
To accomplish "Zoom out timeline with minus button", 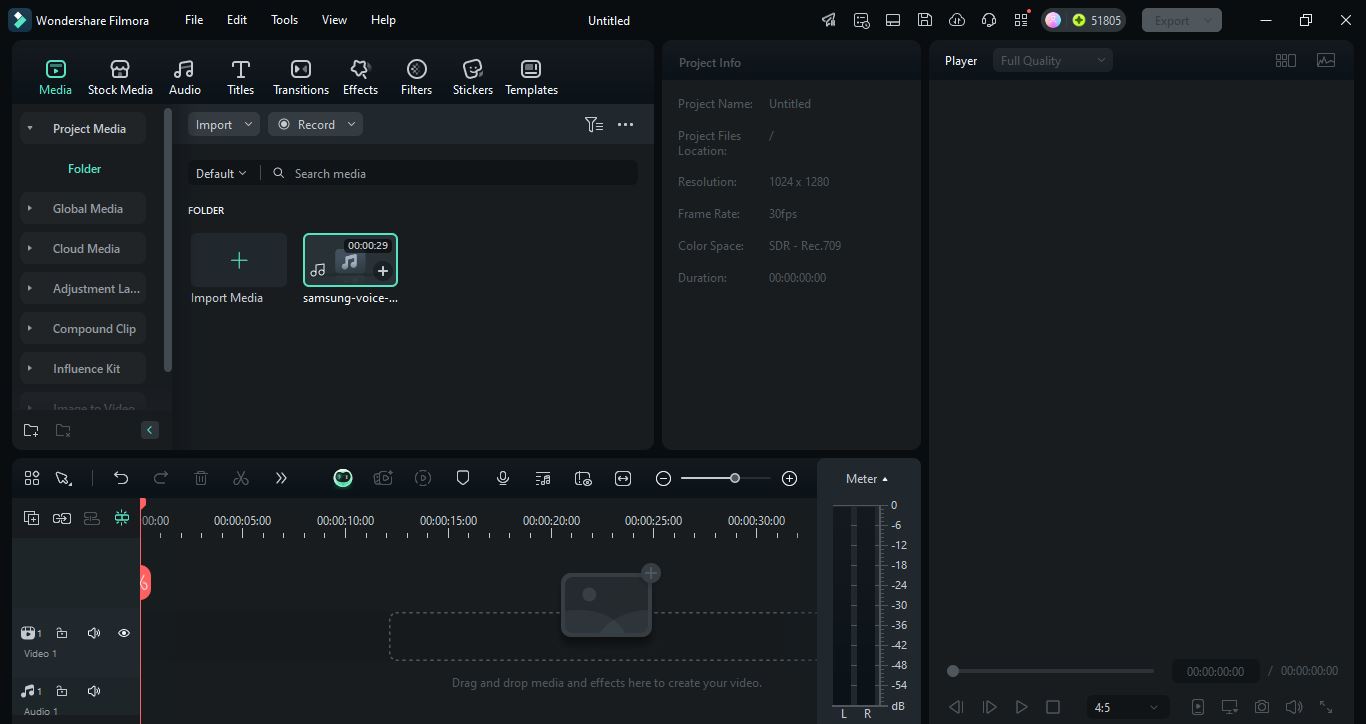I will coord(663,478).
